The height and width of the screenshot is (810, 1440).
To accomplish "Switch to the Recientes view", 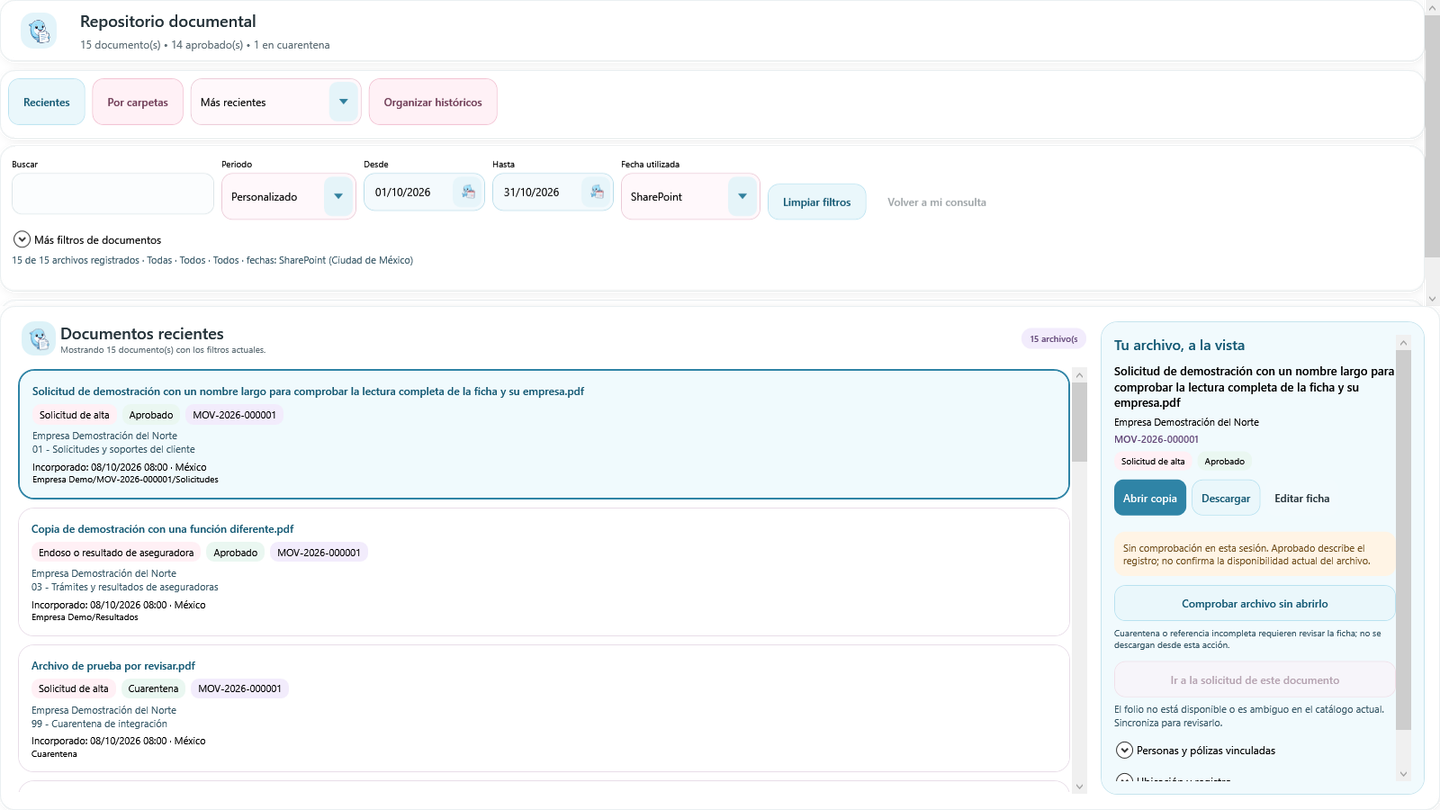I will tap(47, 102).
